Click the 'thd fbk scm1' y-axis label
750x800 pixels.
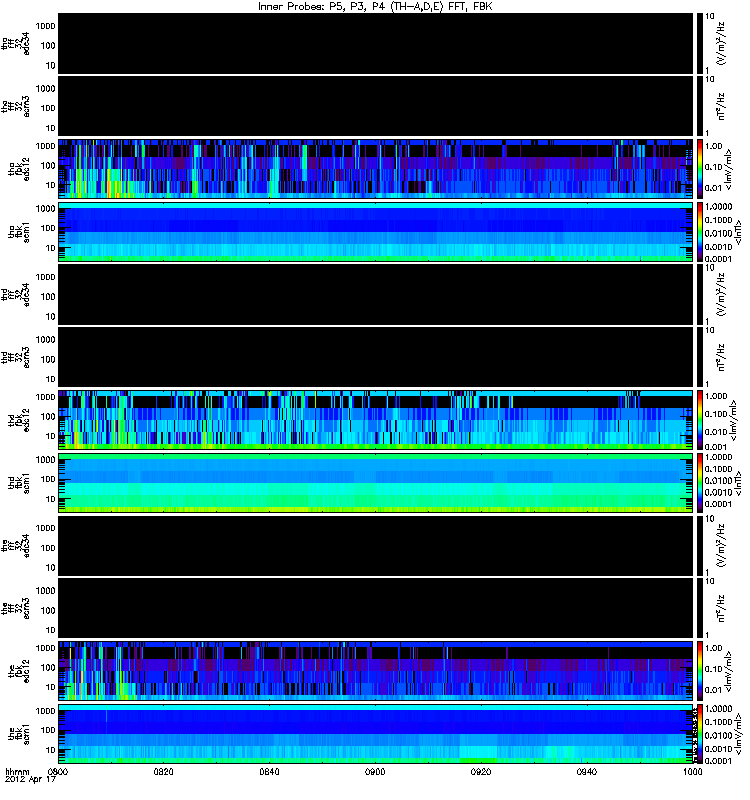pos(19,483)
